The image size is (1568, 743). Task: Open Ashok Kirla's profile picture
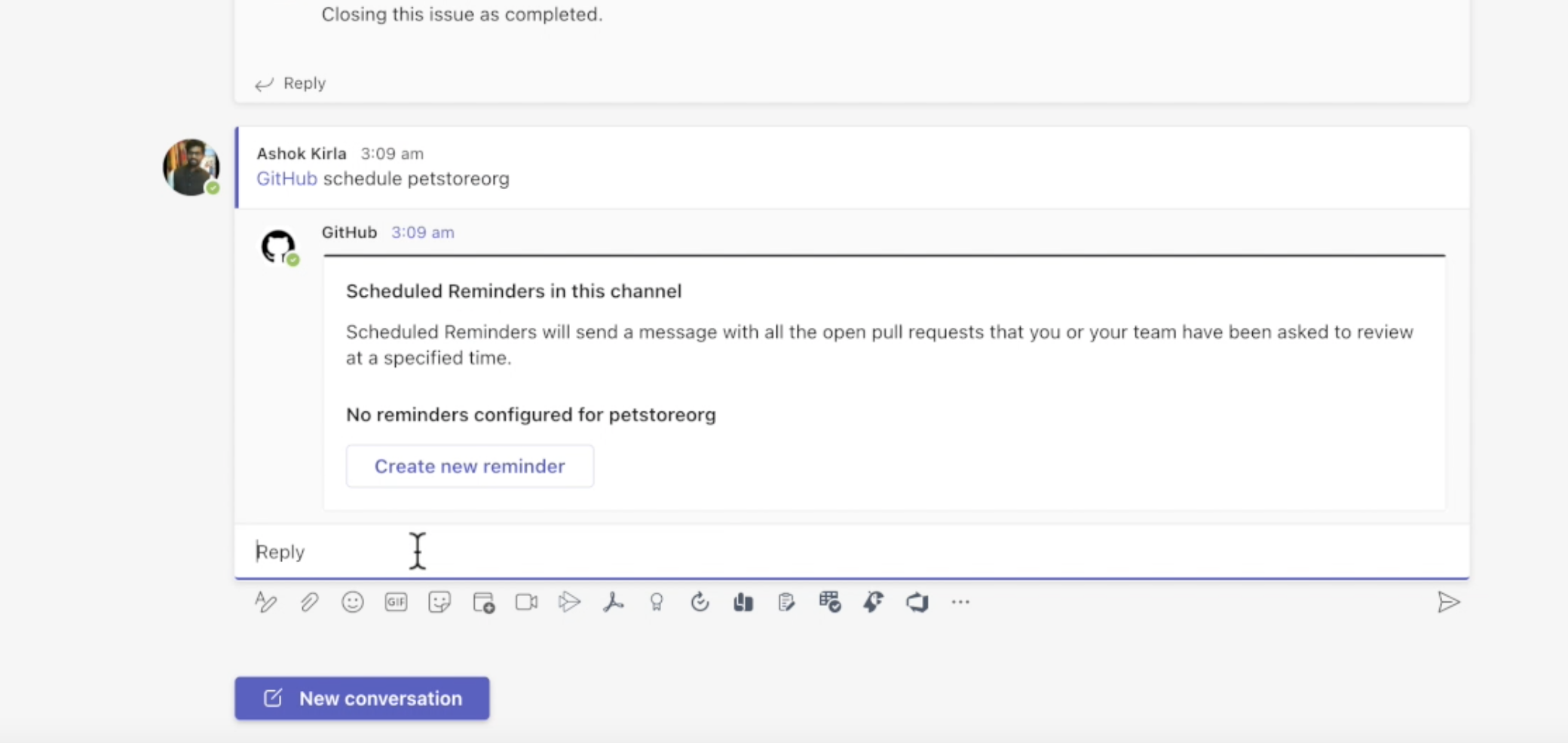(x=191, y=167)
